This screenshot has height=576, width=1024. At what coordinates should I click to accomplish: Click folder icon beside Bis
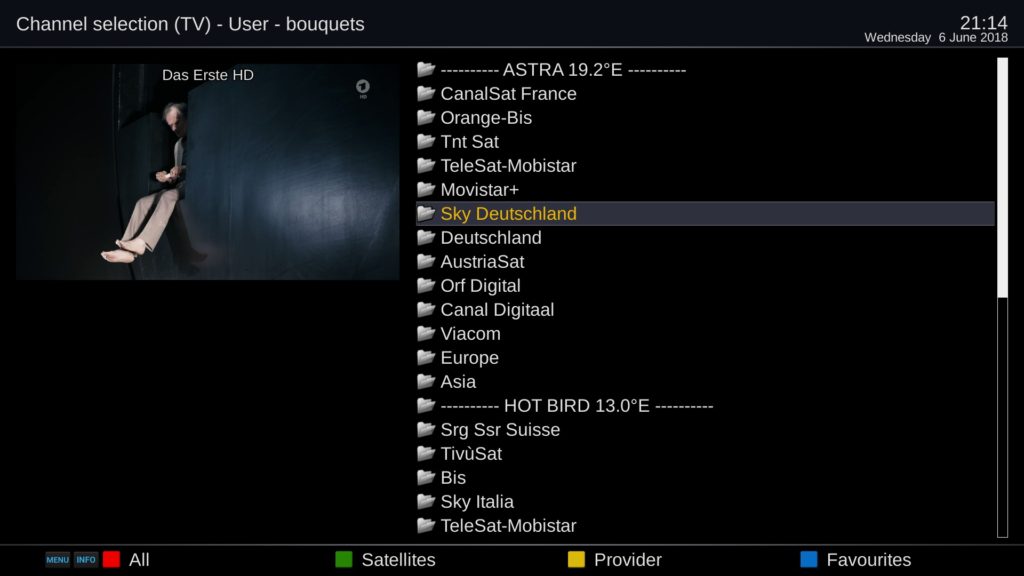(426, 477)
